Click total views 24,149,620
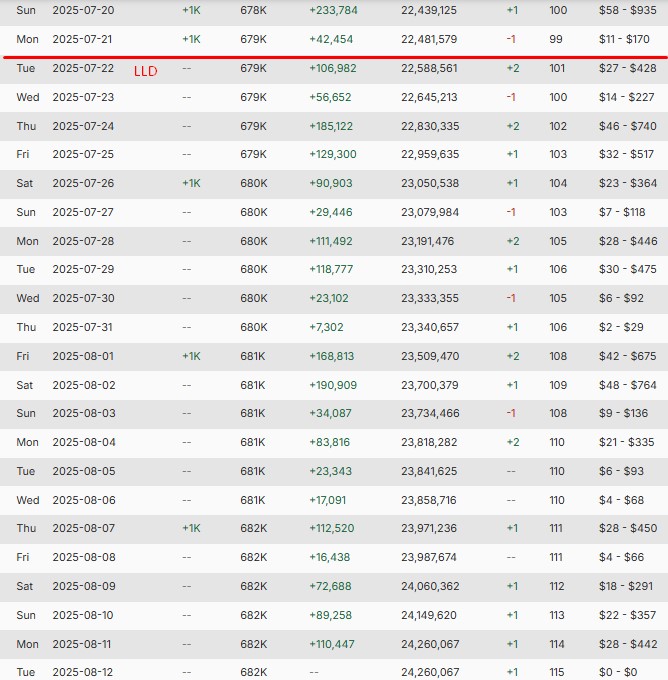This screenshot has height=680, width=668. [x=429, y=615]
